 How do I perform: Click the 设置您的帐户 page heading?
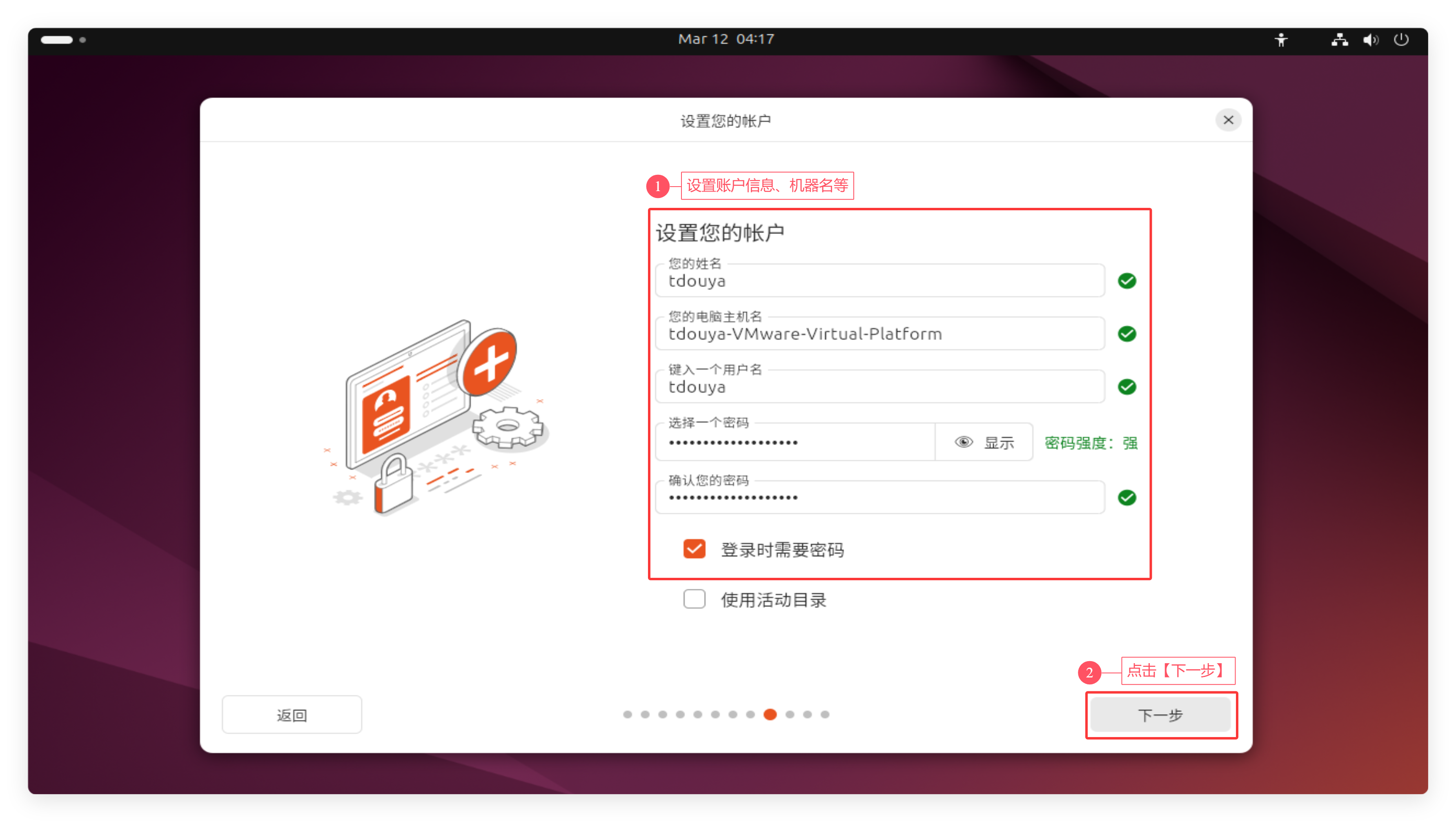[719, 233]
